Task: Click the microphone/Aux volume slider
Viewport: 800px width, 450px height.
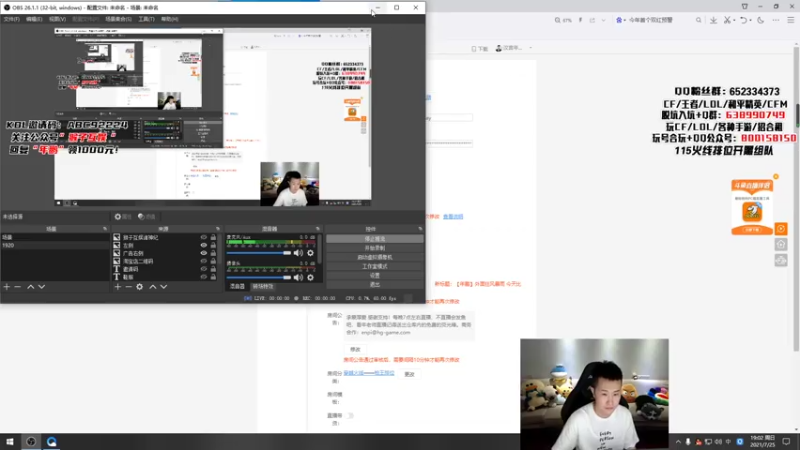Action: (259, 253)
